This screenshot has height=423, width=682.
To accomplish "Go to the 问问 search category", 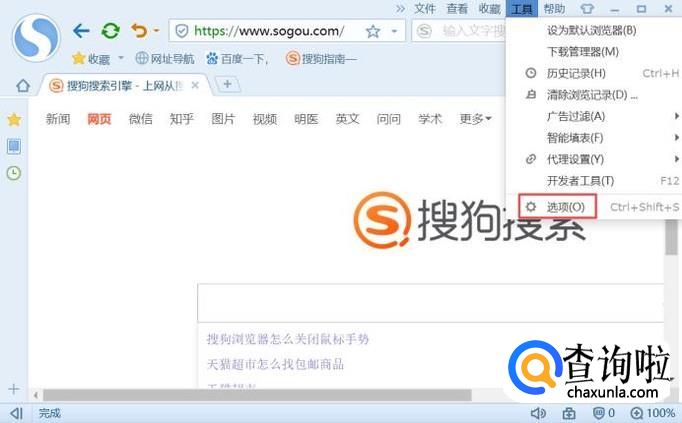I will click(388, 119).
